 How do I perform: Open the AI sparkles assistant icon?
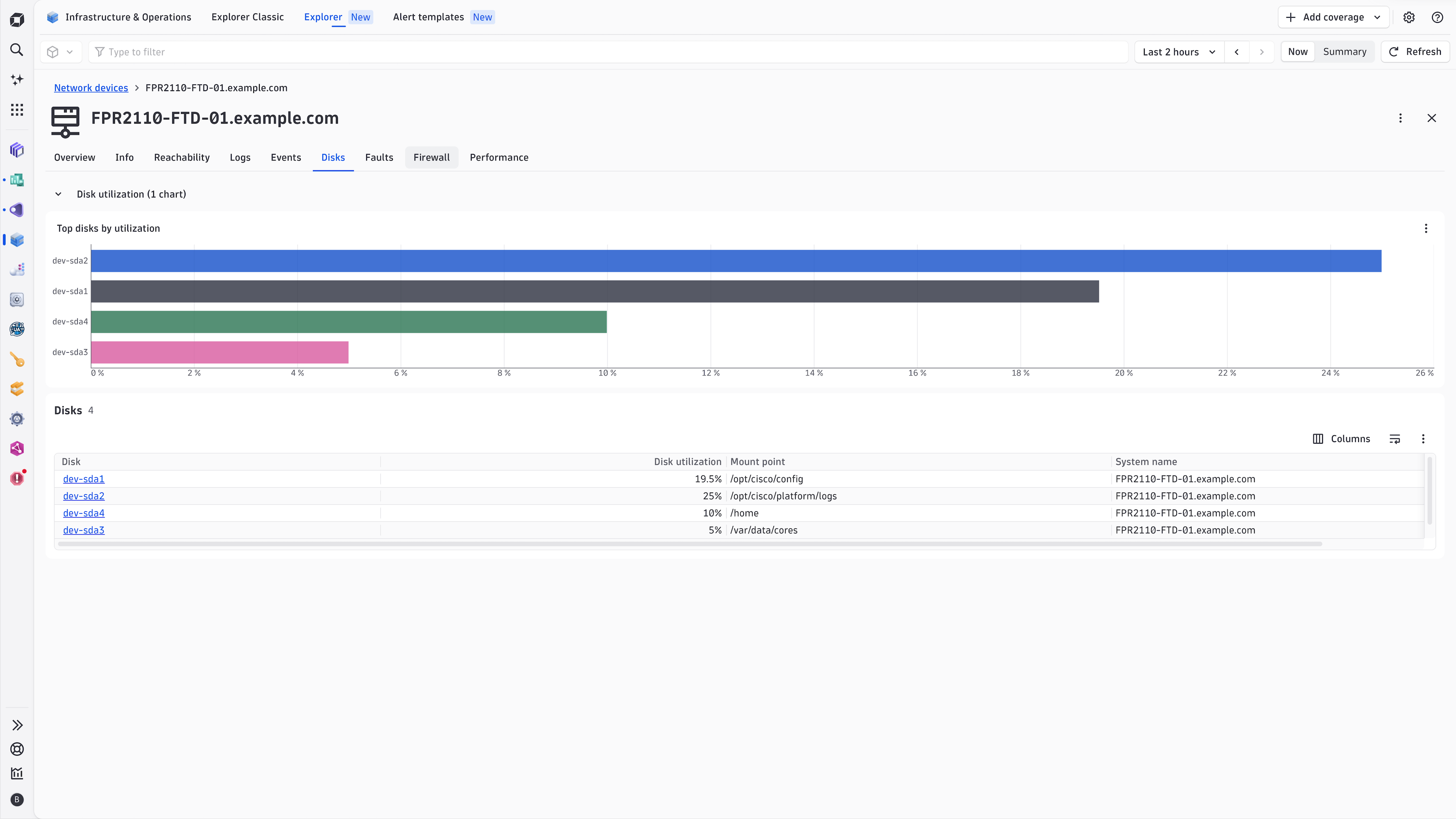tap(17, 80)
